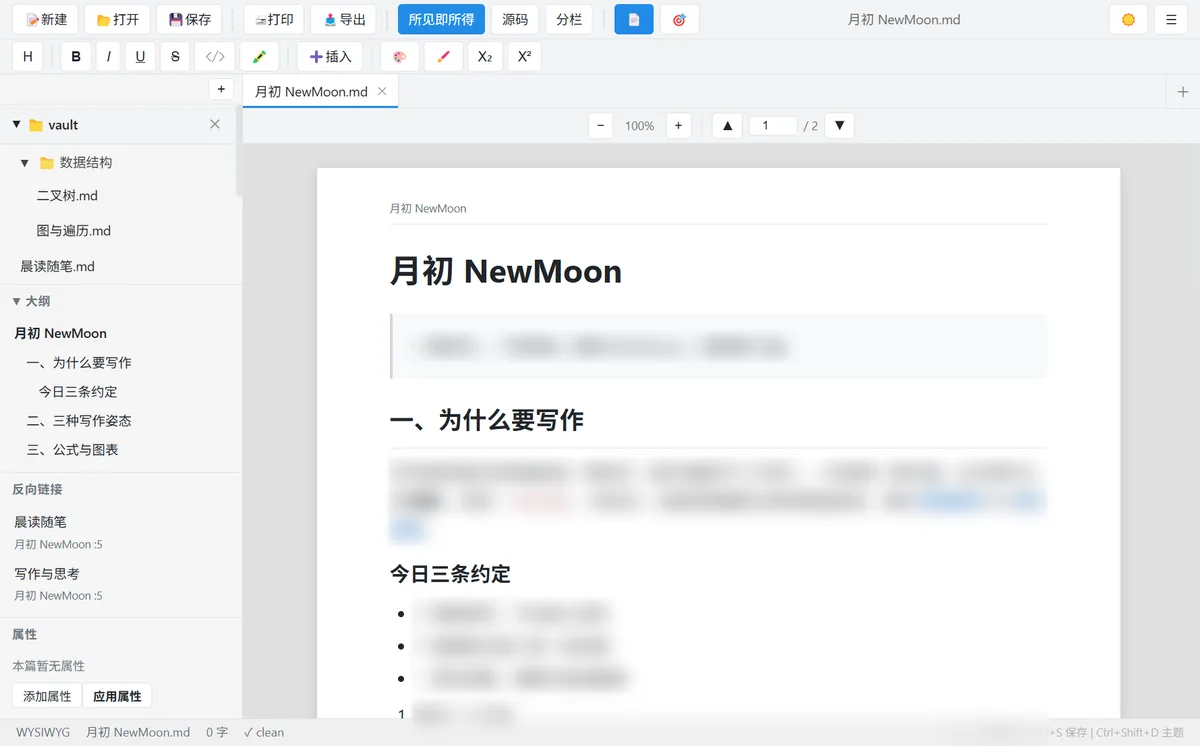Click the paintbrush background color icon

click(x=443, y=56)
